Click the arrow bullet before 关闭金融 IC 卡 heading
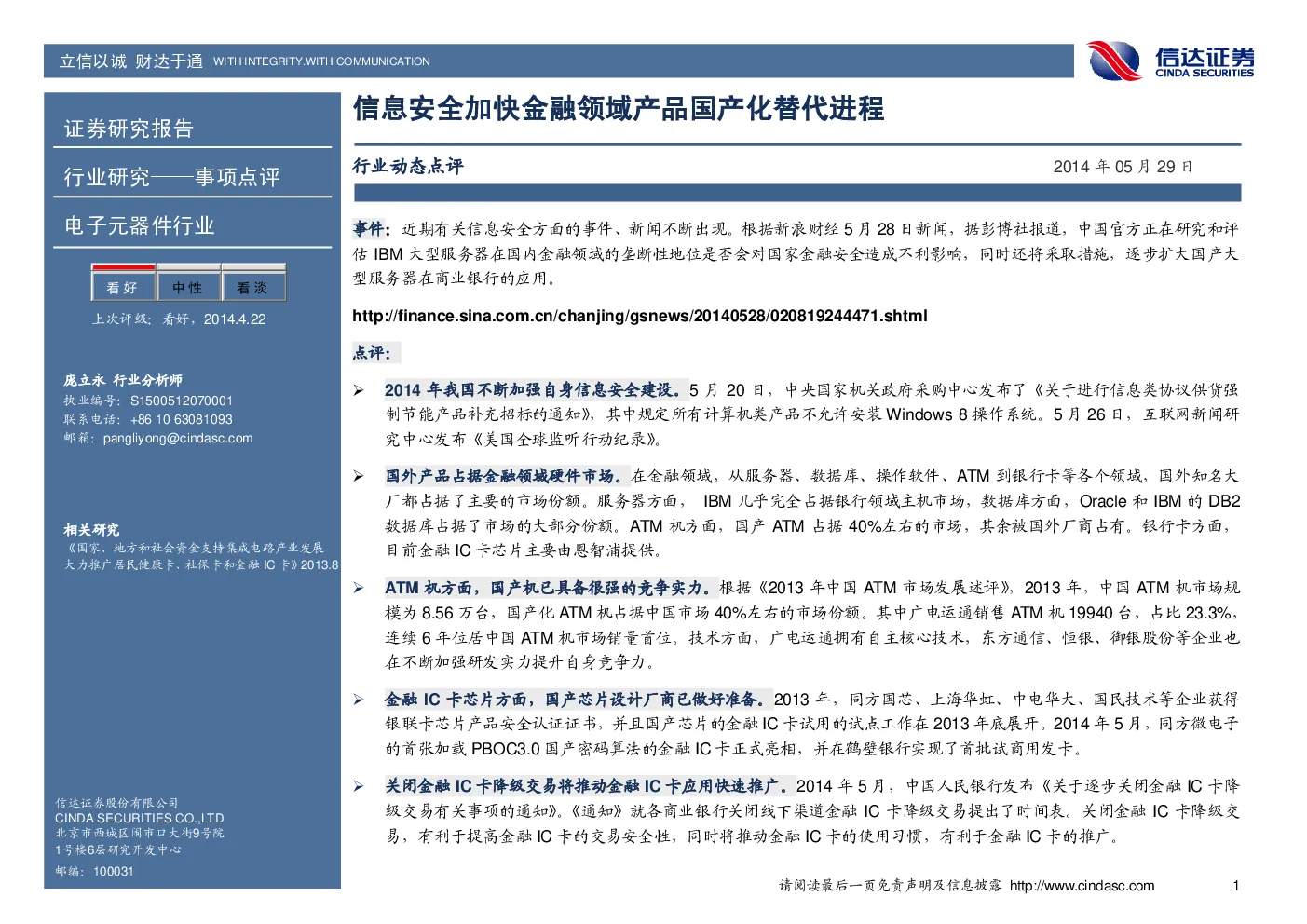 tap(359, 786)
